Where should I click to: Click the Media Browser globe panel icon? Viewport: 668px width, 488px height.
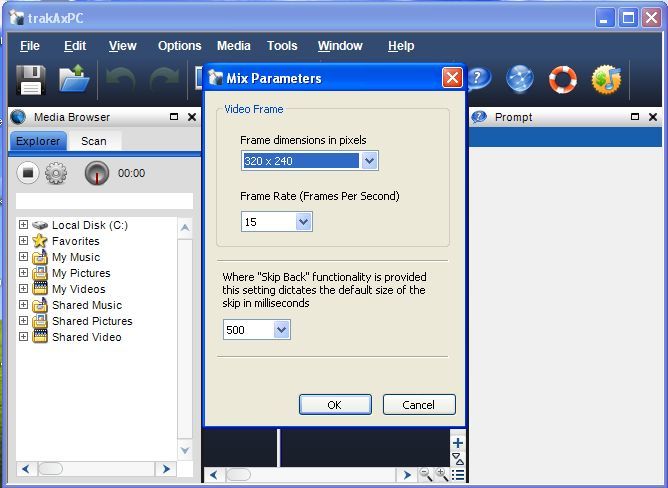click(18, 117)
